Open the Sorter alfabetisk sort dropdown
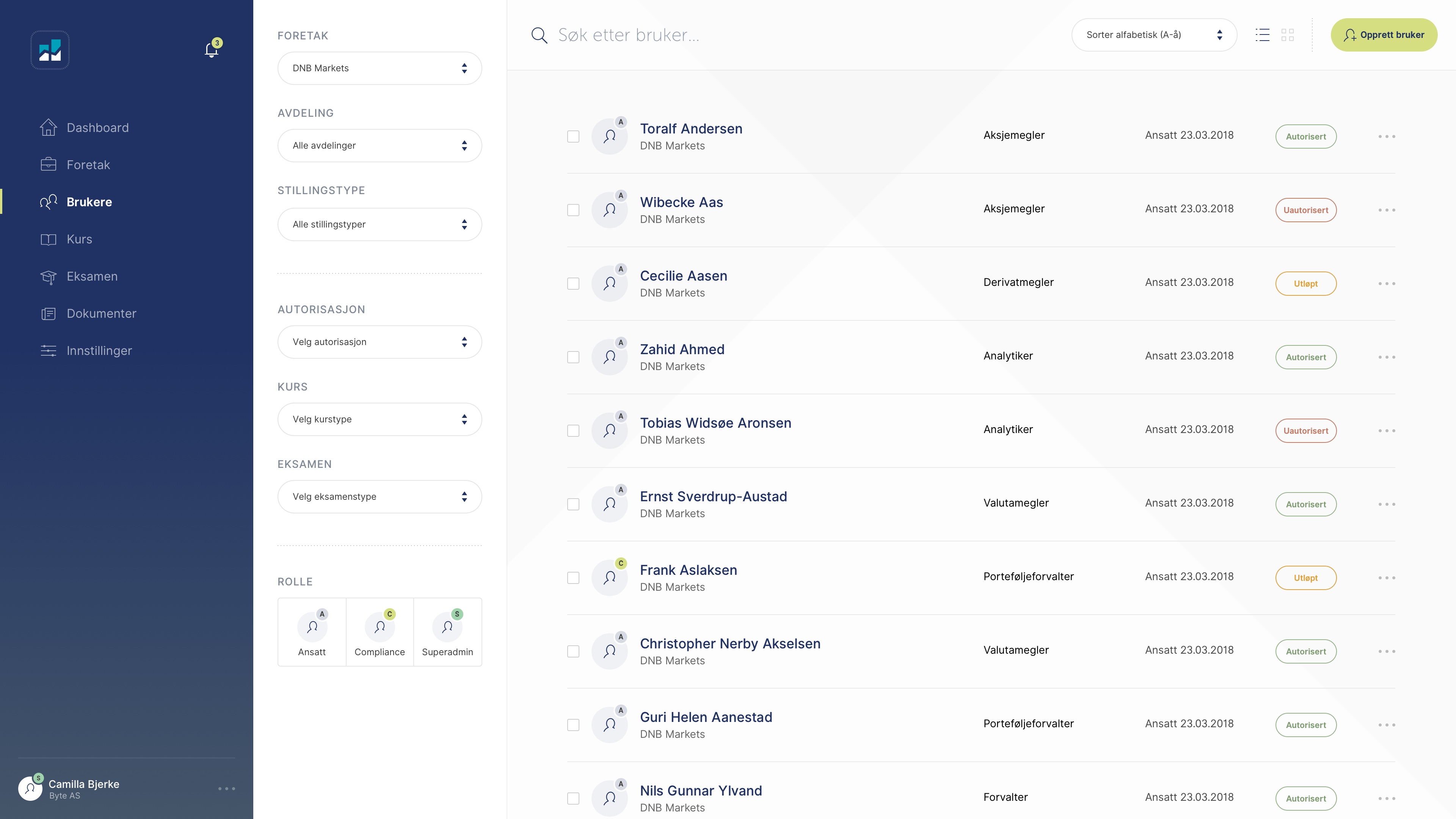Image resolution: width=1456 pixels, height=819 pixels. (1153, 35)
